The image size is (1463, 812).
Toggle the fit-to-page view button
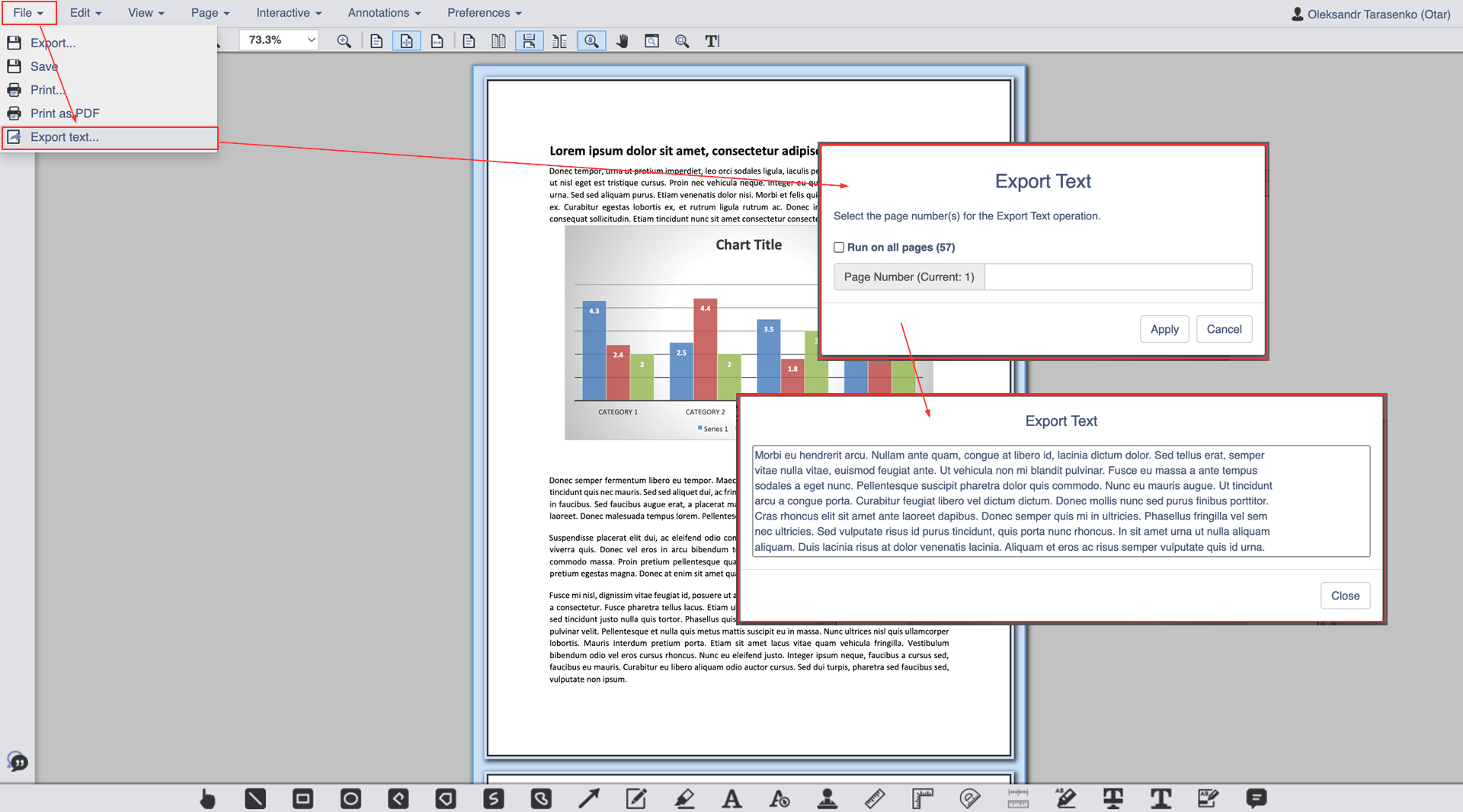pyautogui.click(x=407, y=41)
